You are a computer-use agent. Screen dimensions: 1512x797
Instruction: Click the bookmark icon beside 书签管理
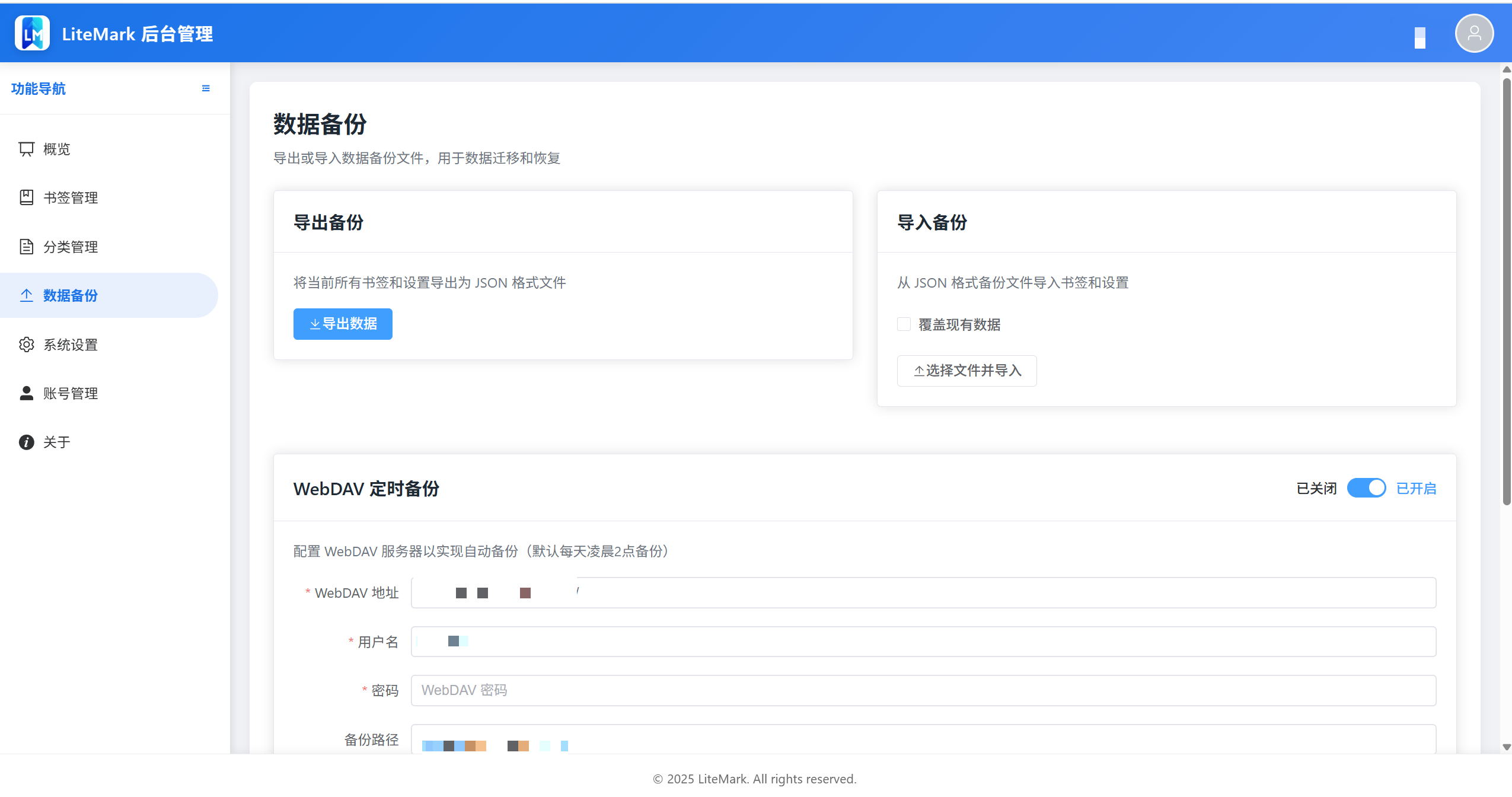27,197
